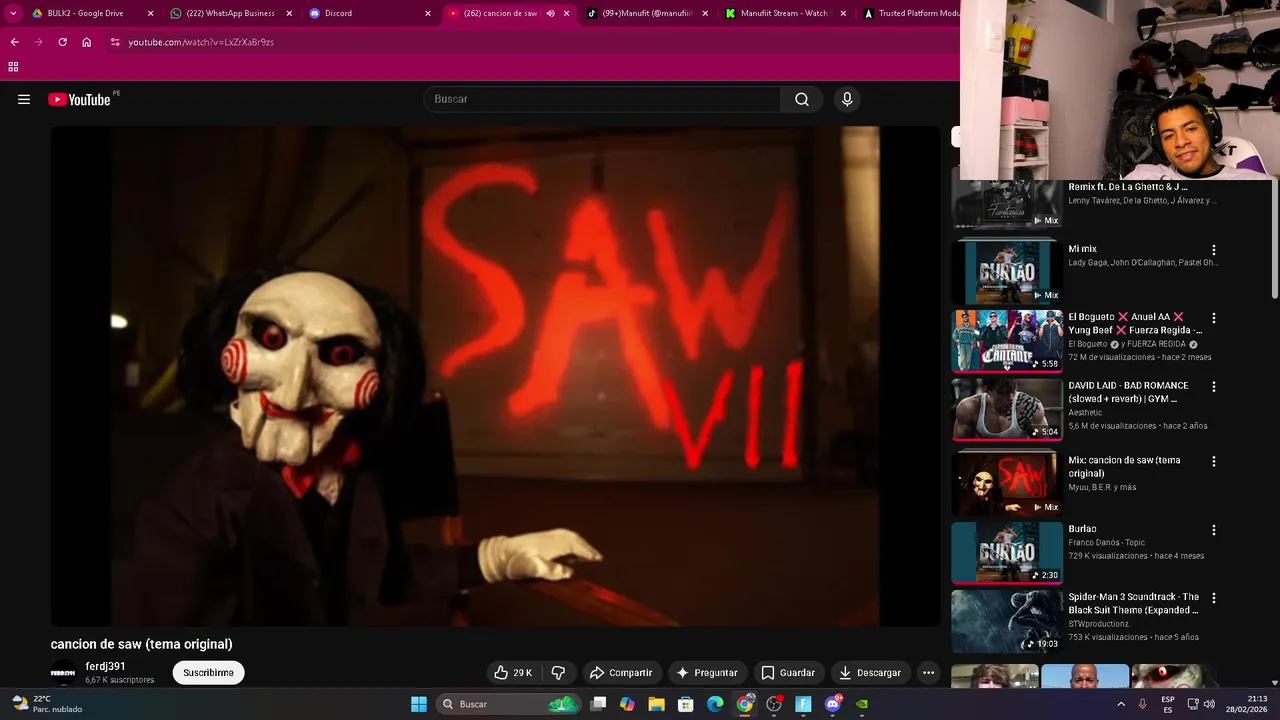Click the YouTube logo
This screenshot has height=720, width=1280.
coord(79,99)
